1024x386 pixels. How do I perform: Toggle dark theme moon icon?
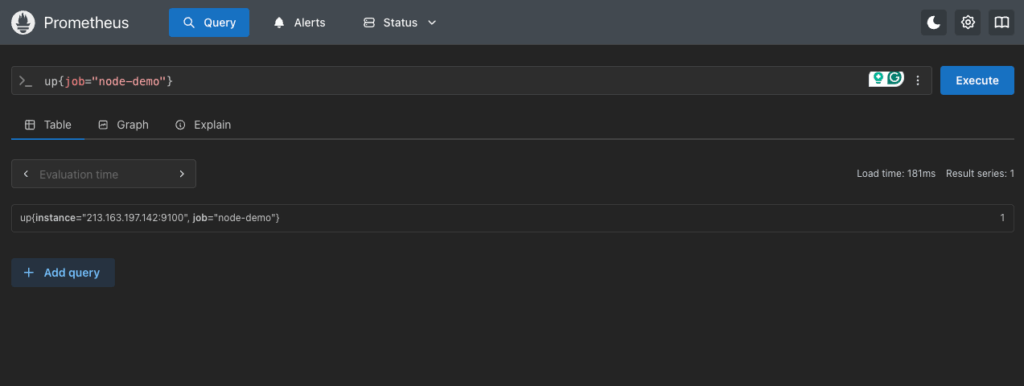[x=934, y=23]
